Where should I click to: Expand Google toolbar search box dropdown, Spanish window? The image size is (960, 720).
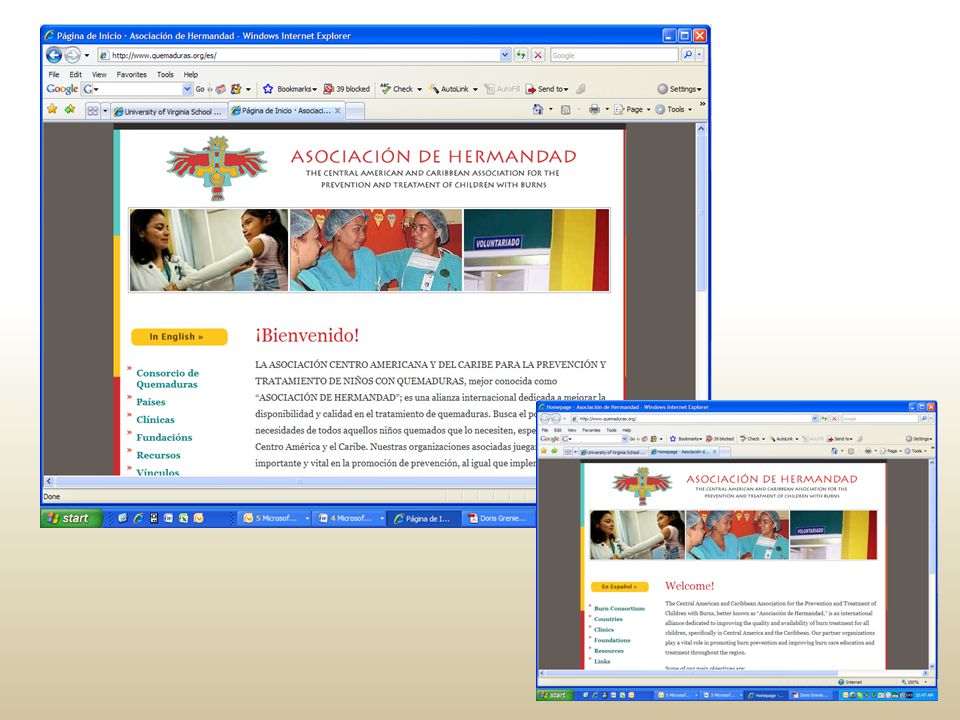click(187, 89)
